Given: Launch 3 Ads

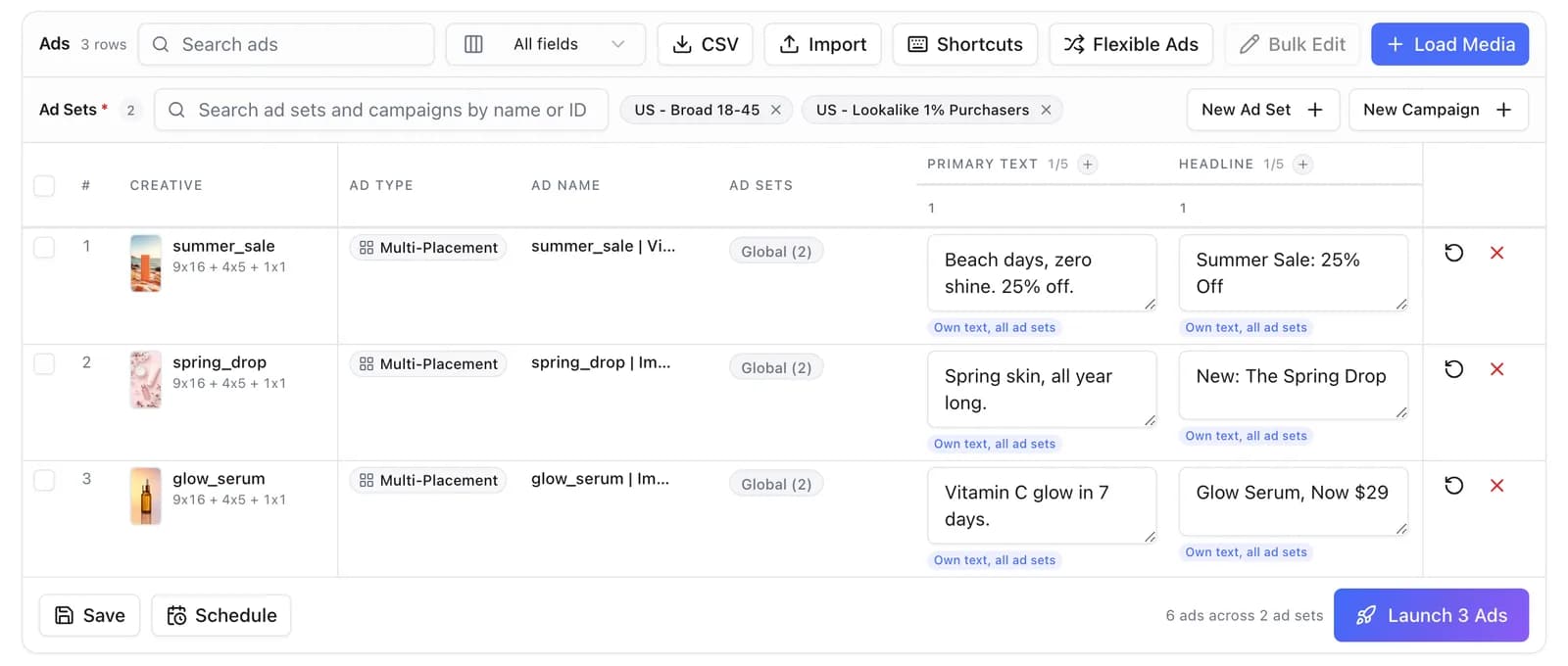Looking at the screenshot, I should coord(1431,615).
